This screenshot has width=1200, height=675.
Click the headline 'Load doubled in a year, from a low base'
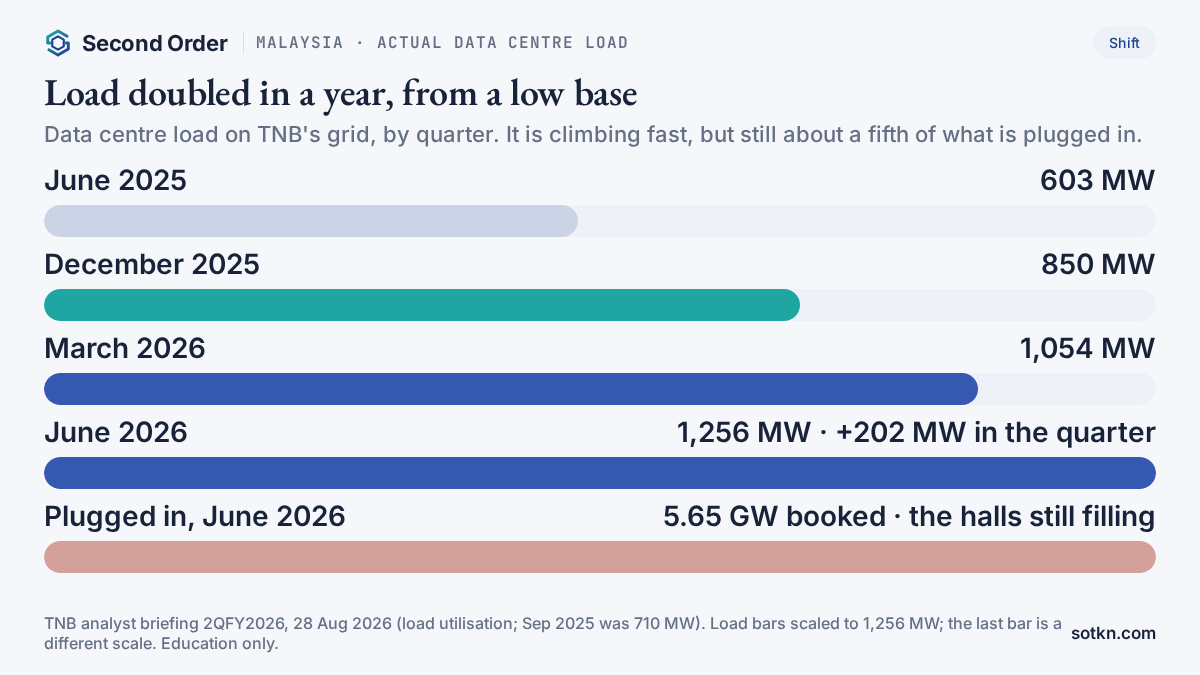click(341, 94)
